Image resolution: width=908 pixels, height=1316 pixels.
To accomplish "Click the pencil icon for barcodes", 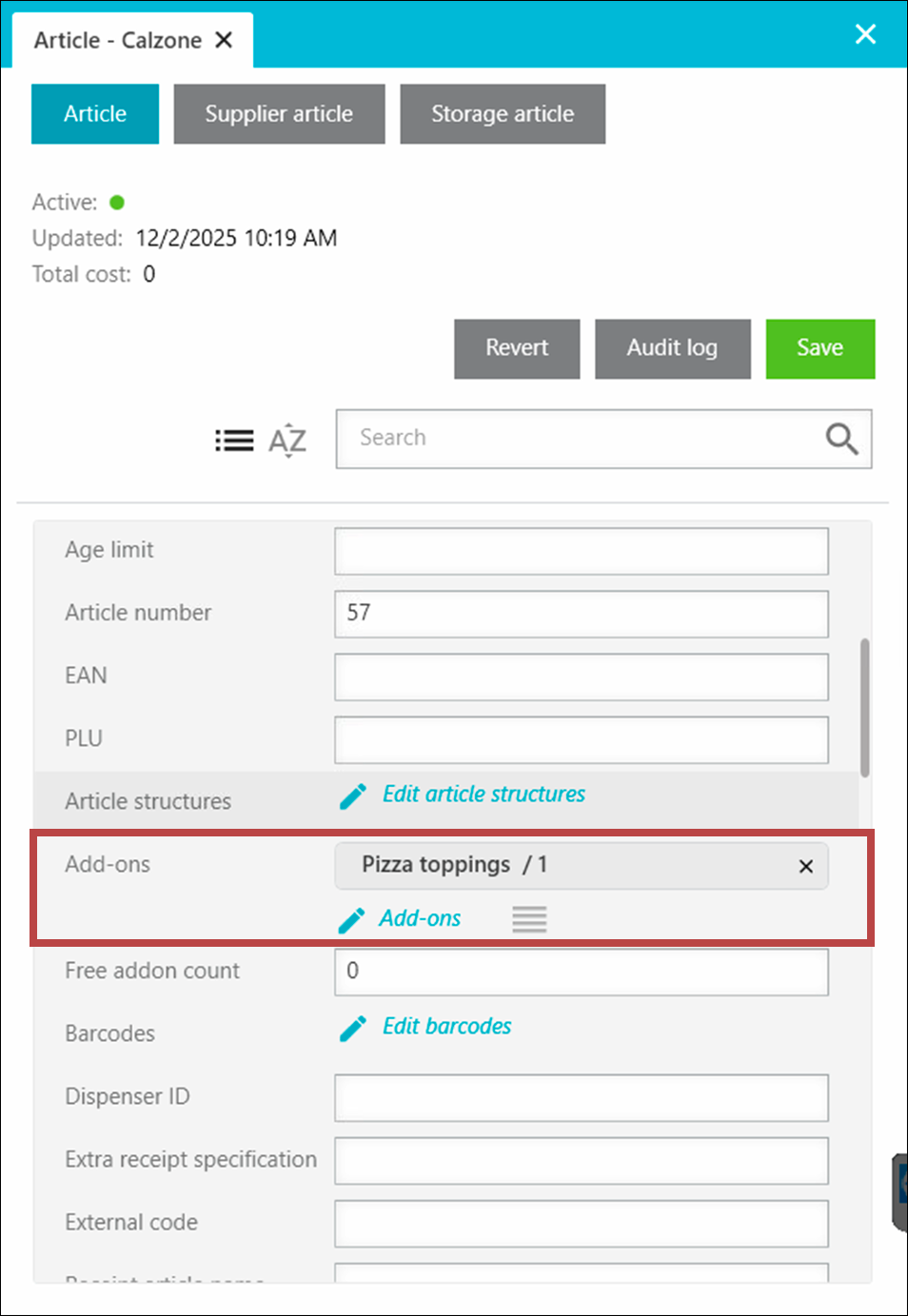I will click(x=353, y=1029).
